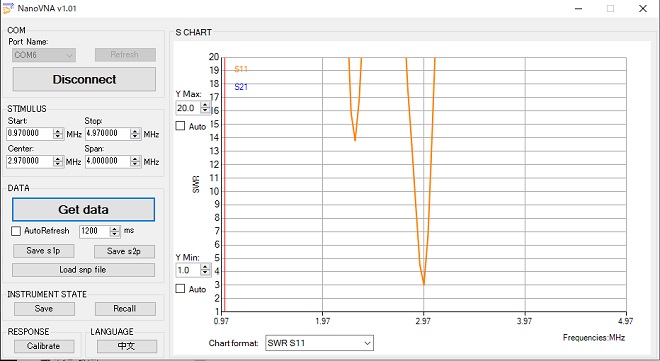
Task: Minimize the NanoVNA window
Action: (578, 8)
